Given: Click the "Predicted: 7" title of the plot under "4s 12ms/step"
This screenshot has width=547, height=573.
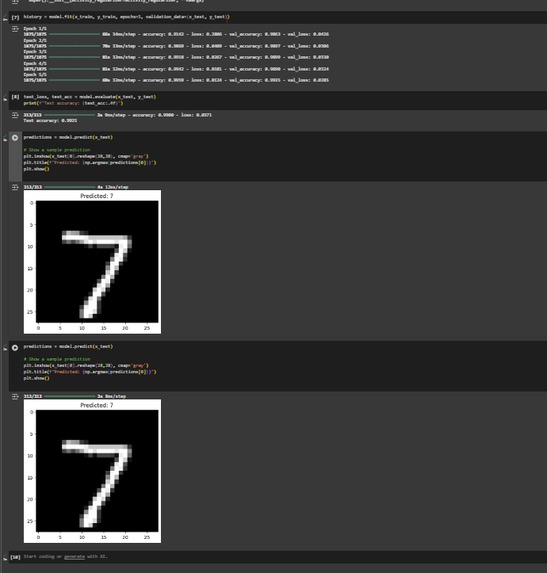Looking at the screenshot, I should [x=96, y=196].
